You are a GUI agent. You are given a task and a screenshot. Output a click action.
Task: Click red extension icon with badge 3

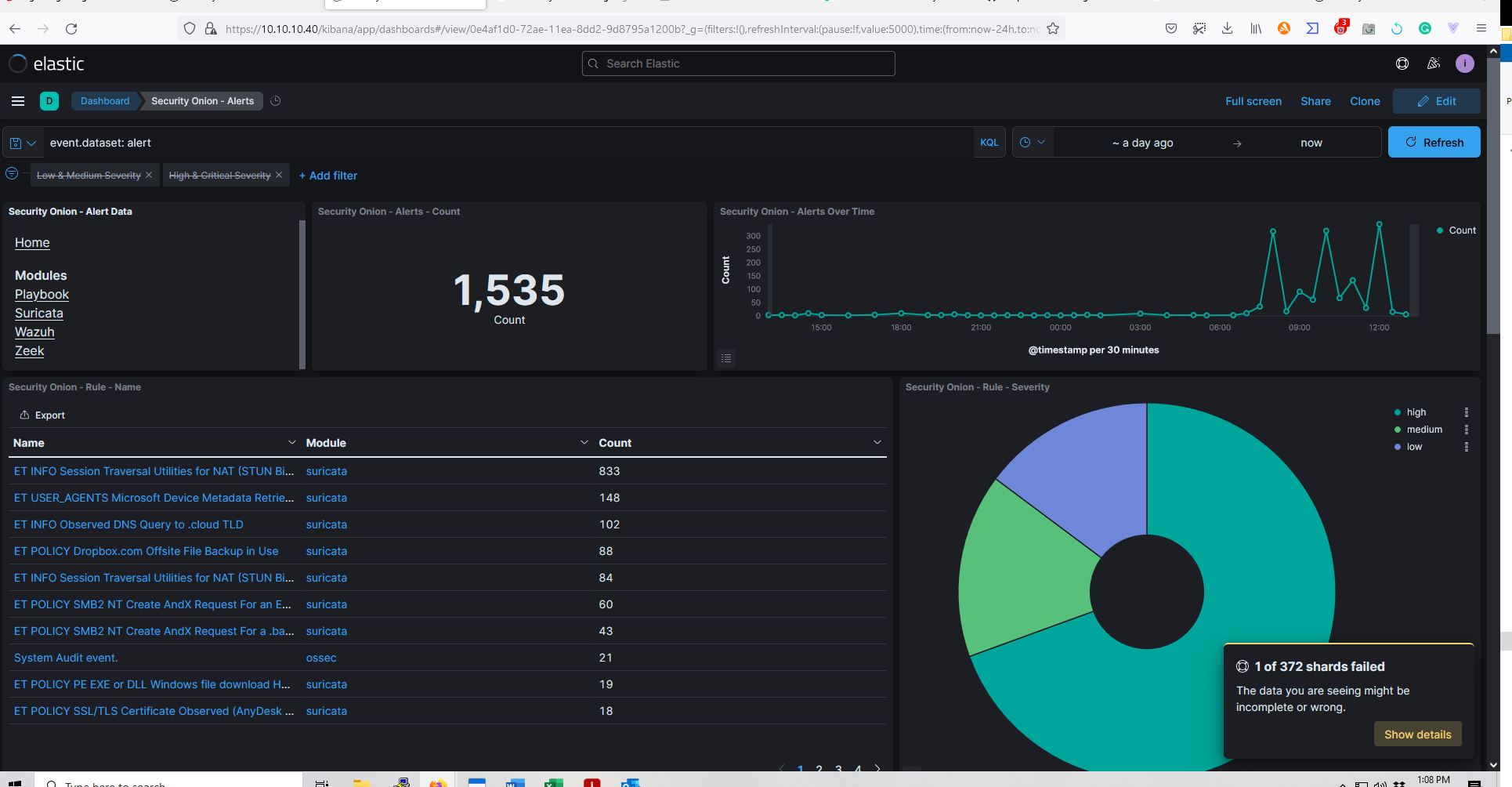[1341, 27]
